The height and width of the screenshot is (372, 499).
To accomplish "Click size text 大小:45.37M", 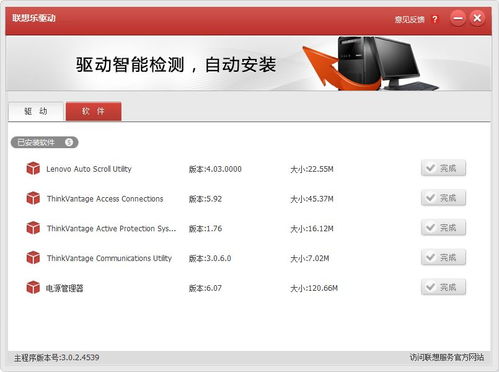I will point(312,199).
